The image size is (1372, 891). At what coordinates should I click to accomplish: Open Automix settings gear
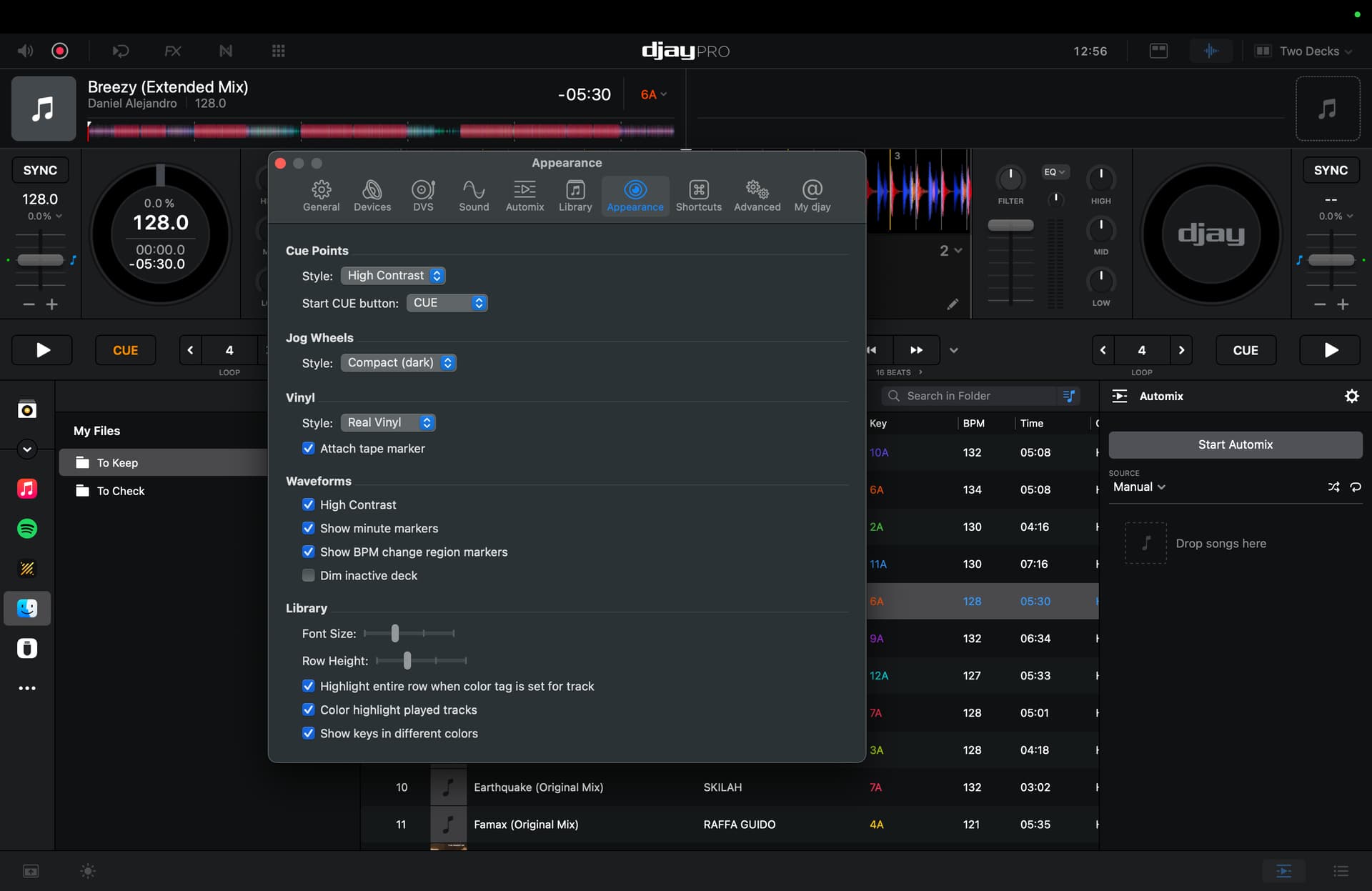[1351, 396]
